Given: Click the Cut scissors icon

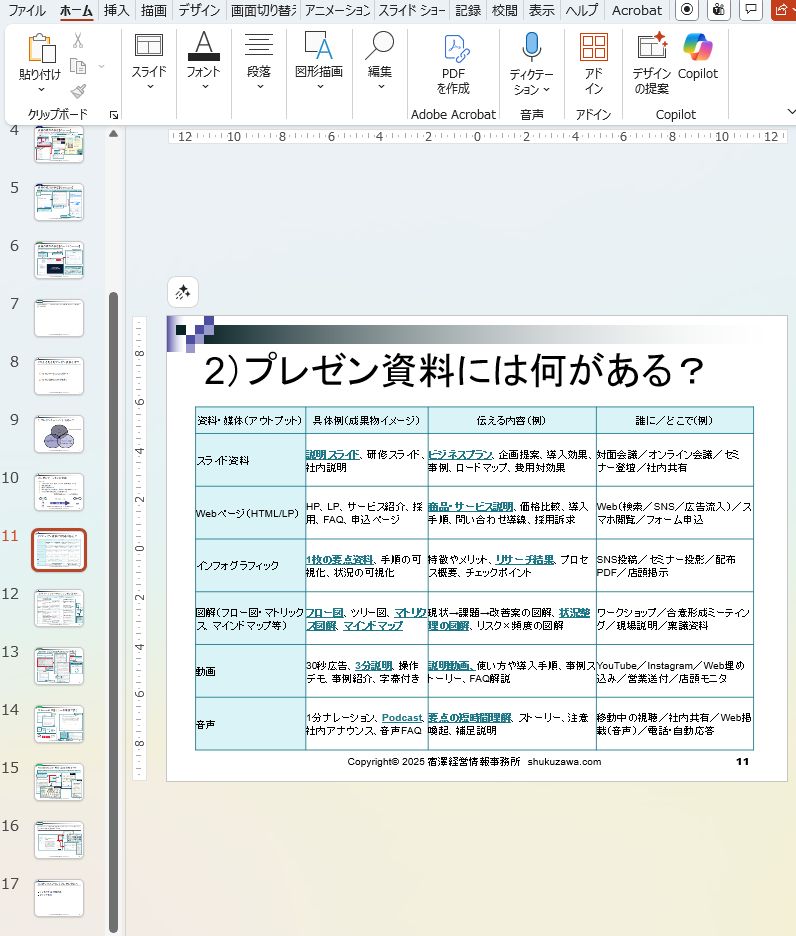Looking at the screenshot, I should [x=78, y=41].
